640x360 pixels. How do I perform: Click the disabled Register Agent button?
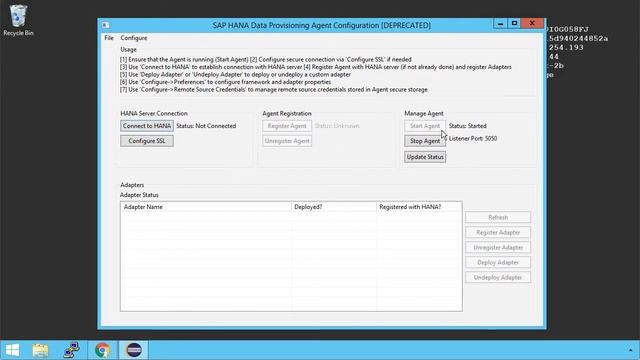287,126
